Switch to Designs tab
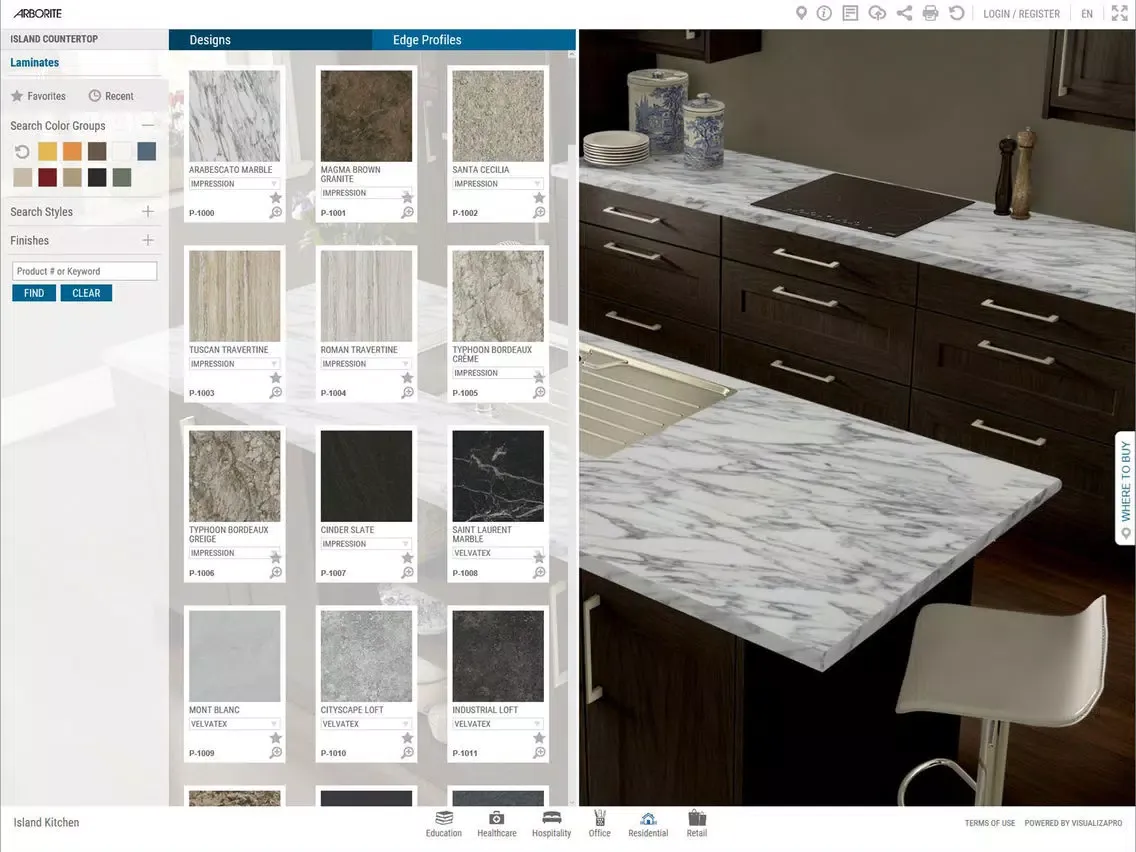 (270, 40)
